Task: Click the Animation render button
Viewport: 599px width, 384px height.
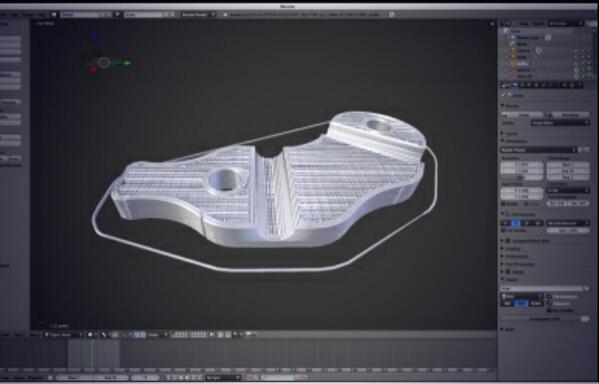Action: (x=568, y=115)
